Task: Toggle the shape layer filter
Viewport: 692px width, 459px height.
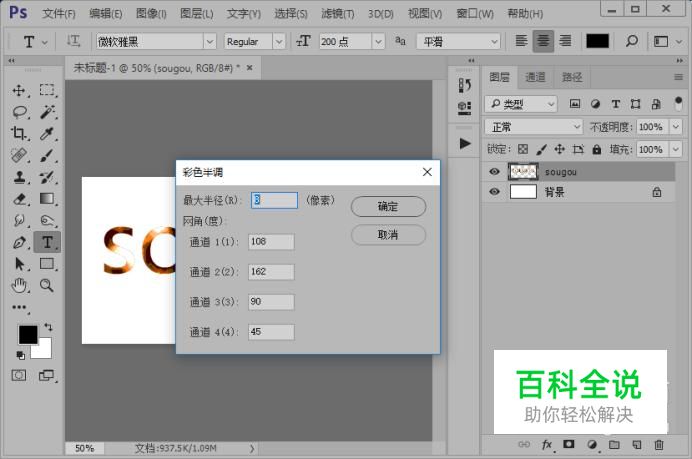Action: 636,104
